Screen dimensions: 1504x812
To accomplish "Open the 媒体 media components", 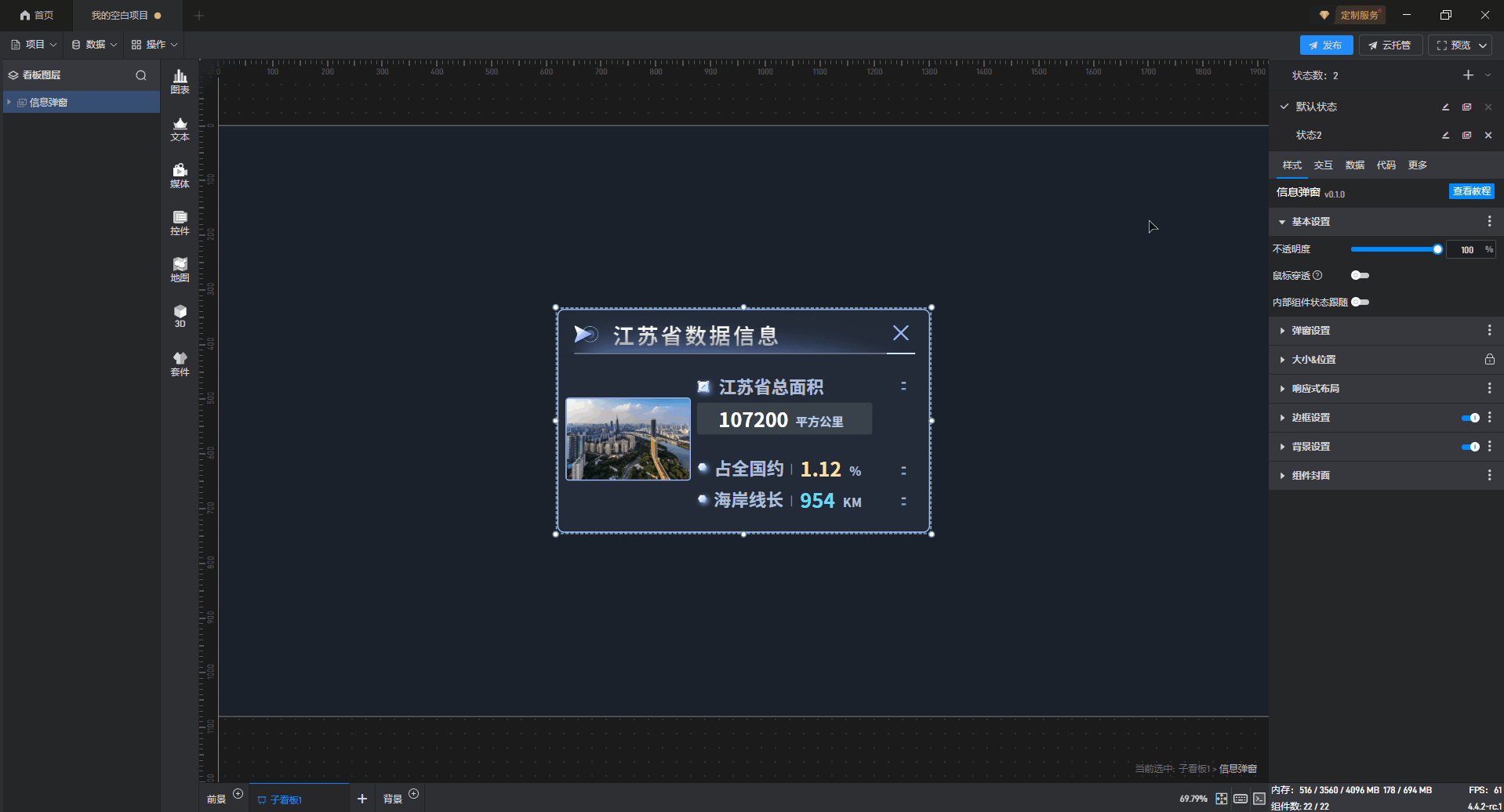I will click(180, 176).
